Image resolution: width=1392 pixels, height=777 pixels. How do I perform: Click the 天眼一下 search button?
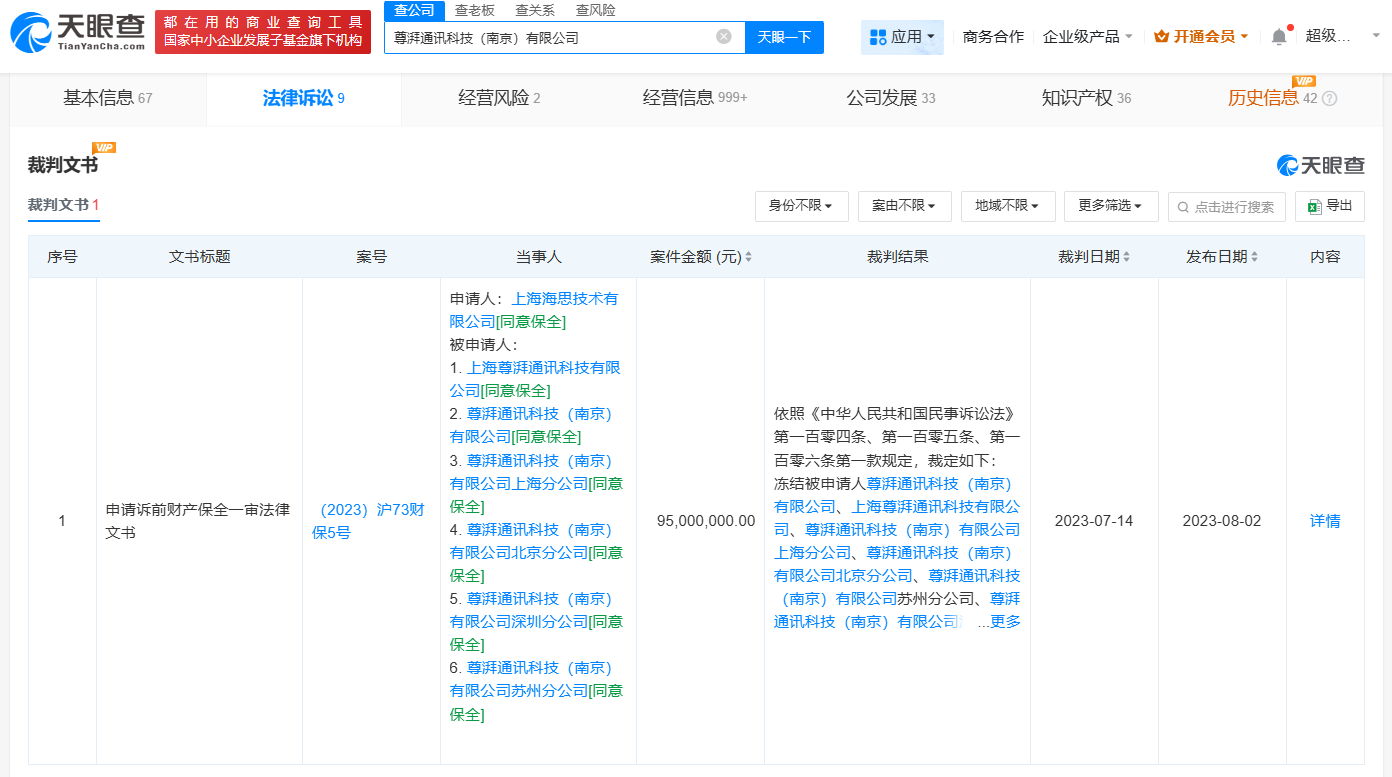tap(784, 37)
